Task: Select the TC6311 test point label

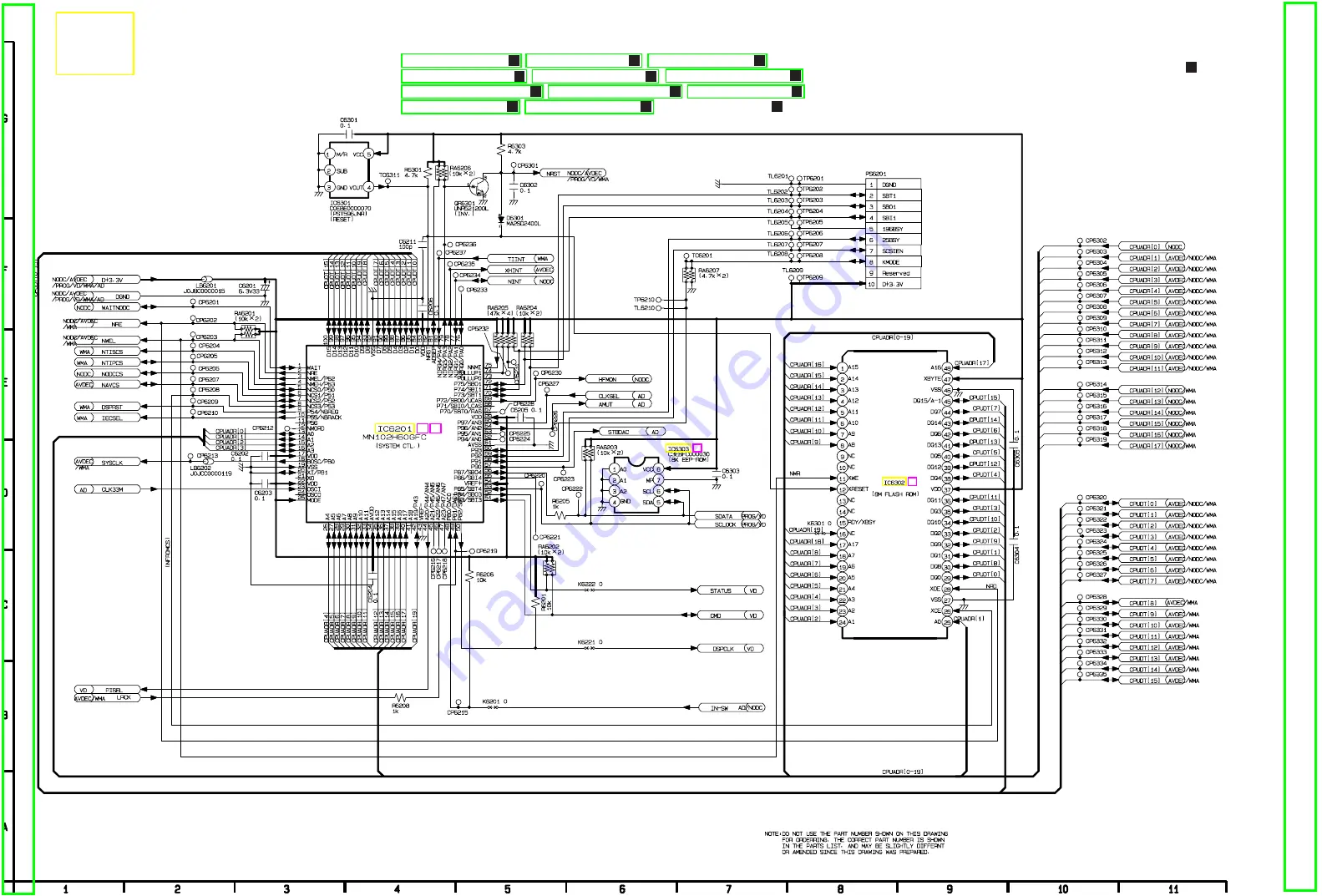Action: [388, 175]
